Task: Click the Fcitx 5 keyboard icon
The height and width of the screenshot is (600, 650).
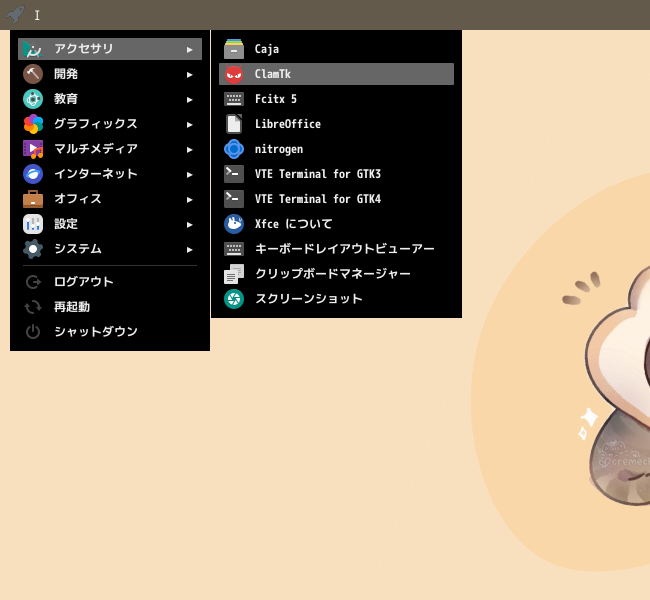Action: click(234, 99)
